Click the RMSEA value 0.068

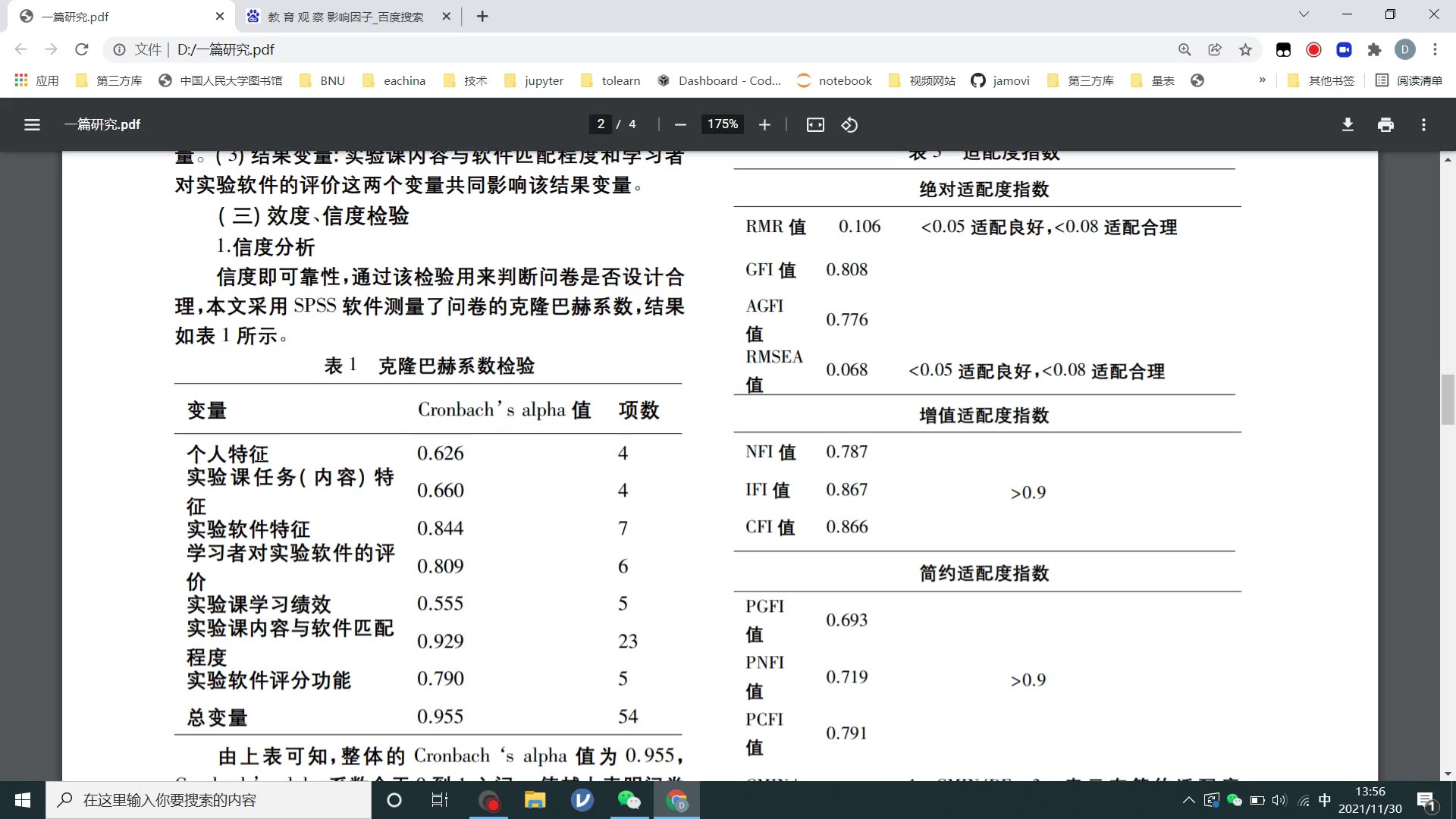point(847,370)
